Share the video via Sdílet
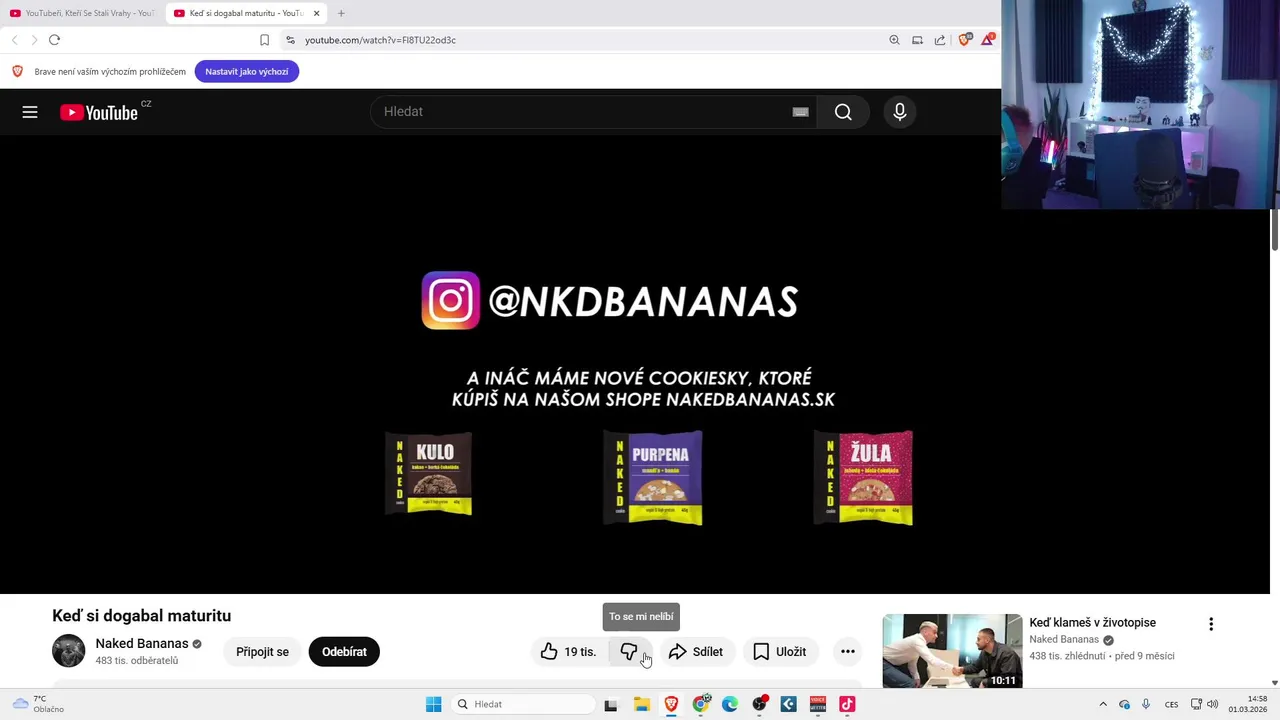Screen dimensions: 1280x720 pos(696,652)
